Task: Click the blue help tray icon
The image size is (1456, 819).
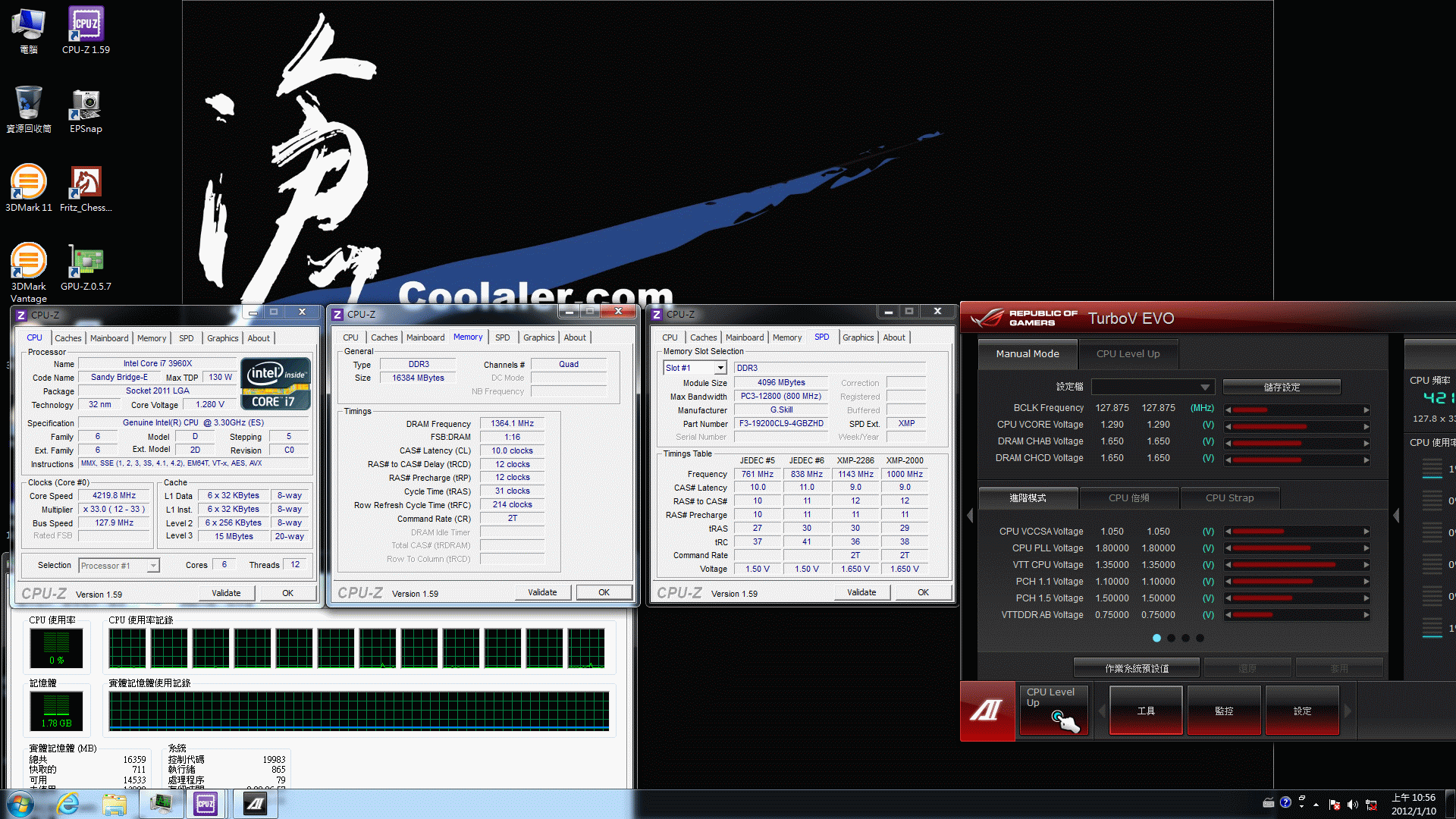Action: (x=1285, y=802)
